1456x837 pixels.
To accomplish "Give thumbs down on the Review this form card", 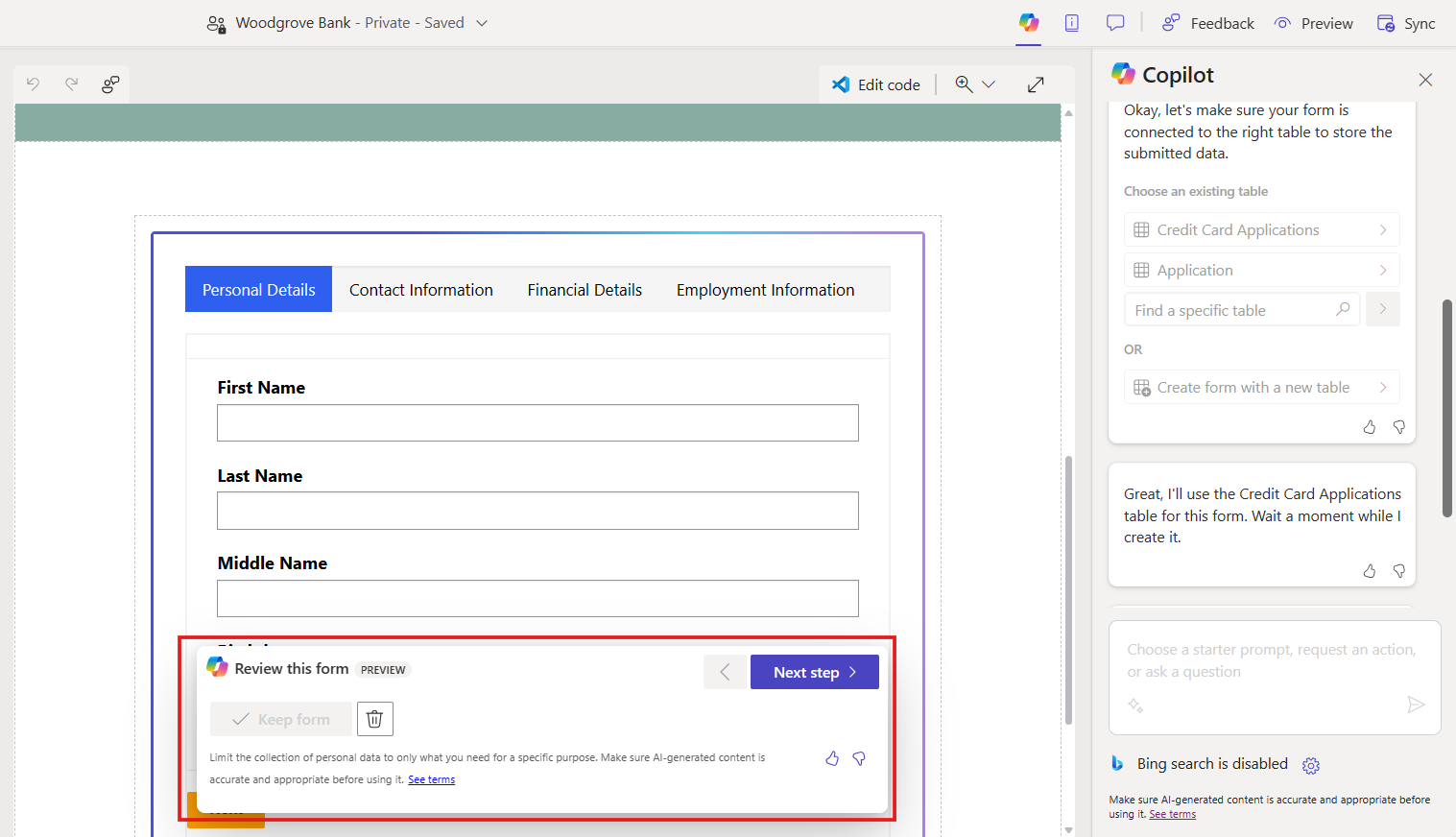I will [x=858, y=758].
